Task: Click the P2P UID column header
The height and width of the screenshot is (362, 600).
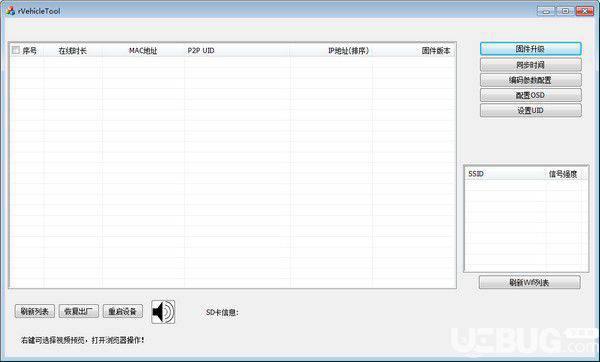Action: (237, 51)
